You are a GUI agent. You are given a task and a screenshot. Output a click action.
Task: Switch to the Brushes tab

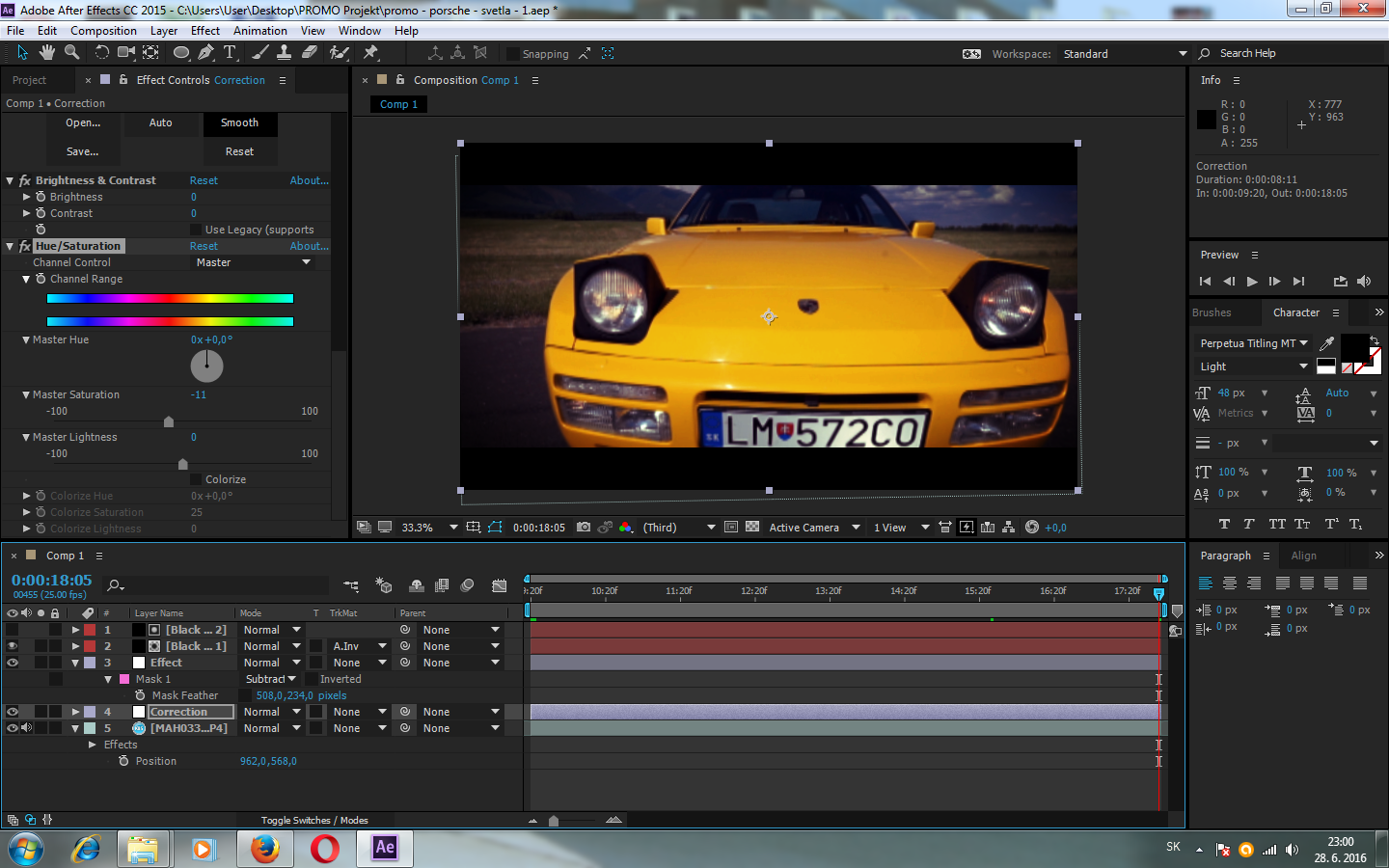1212,312
